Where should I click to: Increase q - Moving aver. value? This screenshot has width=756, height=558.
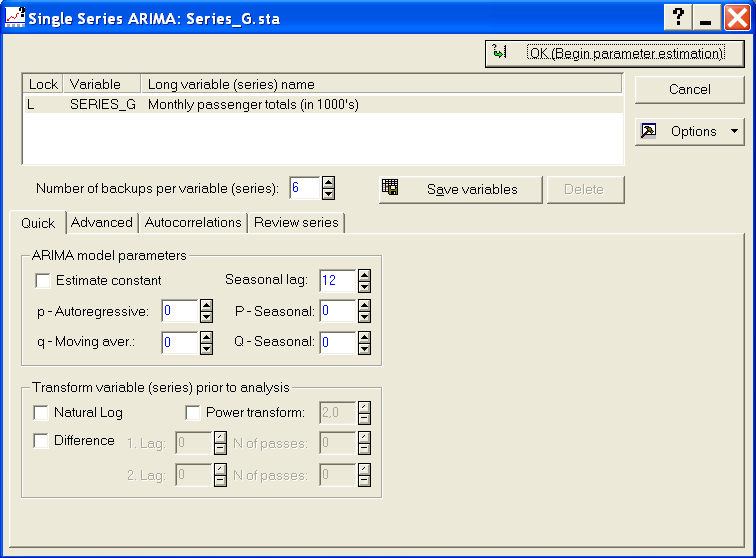pos(206,337)
